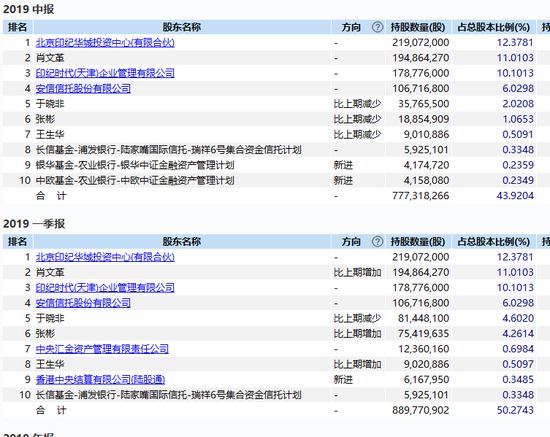Click share count 75,419,635
The height and width of the screenshot is (437, 550).
click(423, 334)
